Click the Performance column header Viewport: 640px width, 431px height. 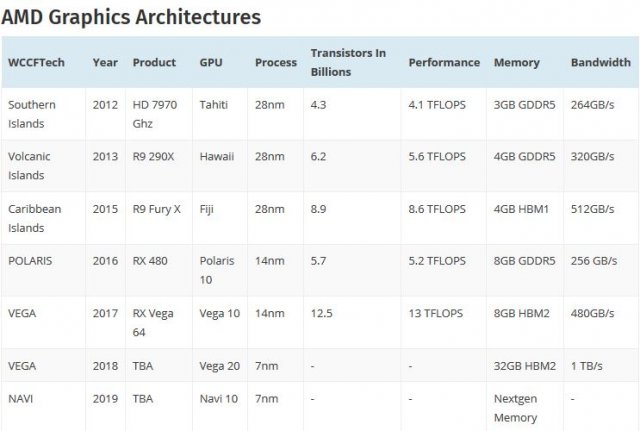pyautogui.click(x=444, y=62)
